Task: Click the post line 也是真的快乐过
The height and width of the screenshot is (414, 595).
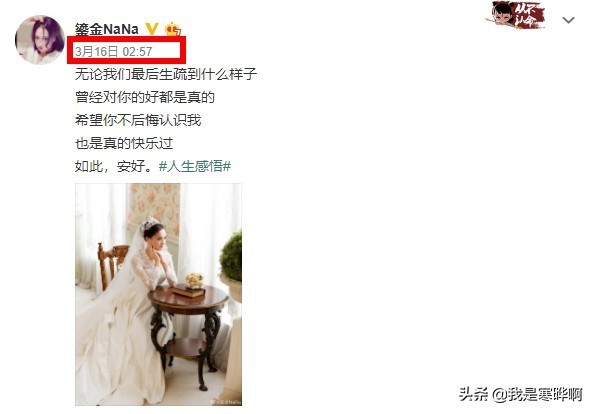Action: coord(124,143)
